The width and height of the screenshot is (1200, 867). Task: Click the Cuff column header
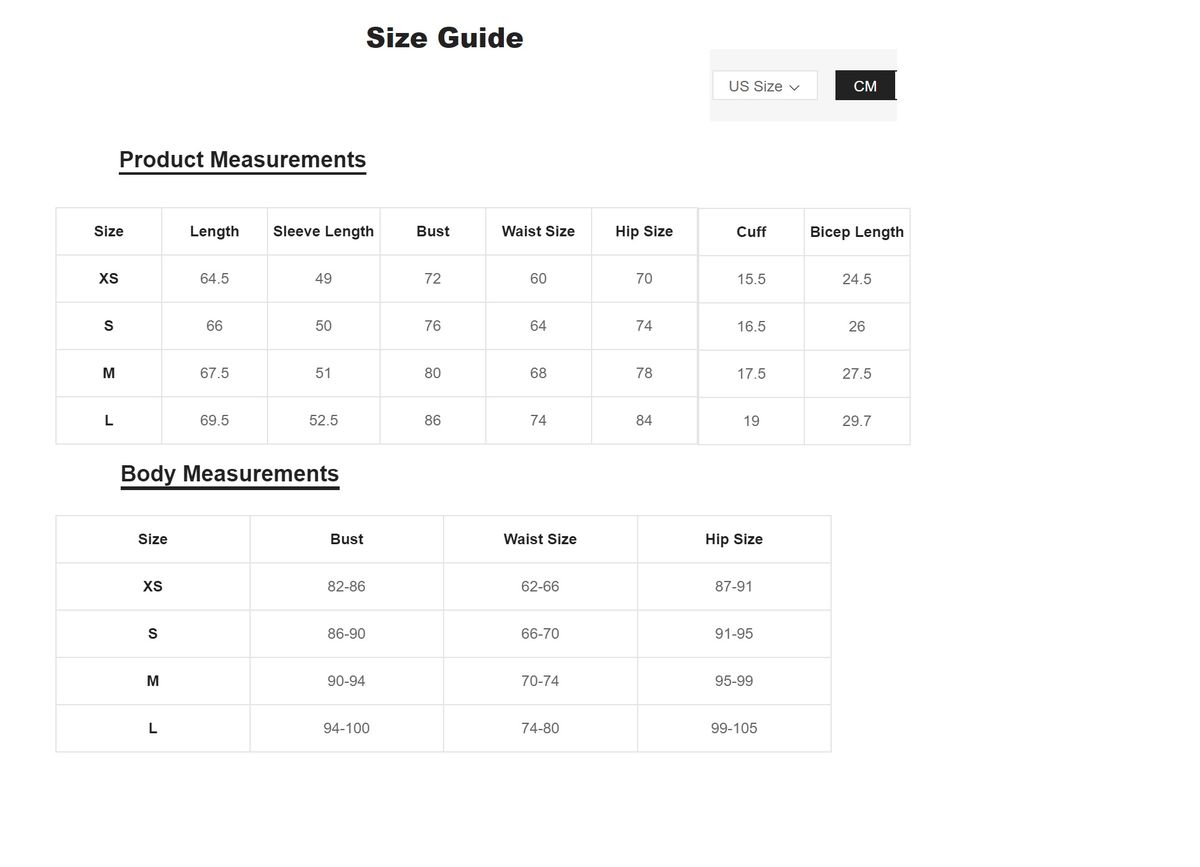[x=751, y=232]
